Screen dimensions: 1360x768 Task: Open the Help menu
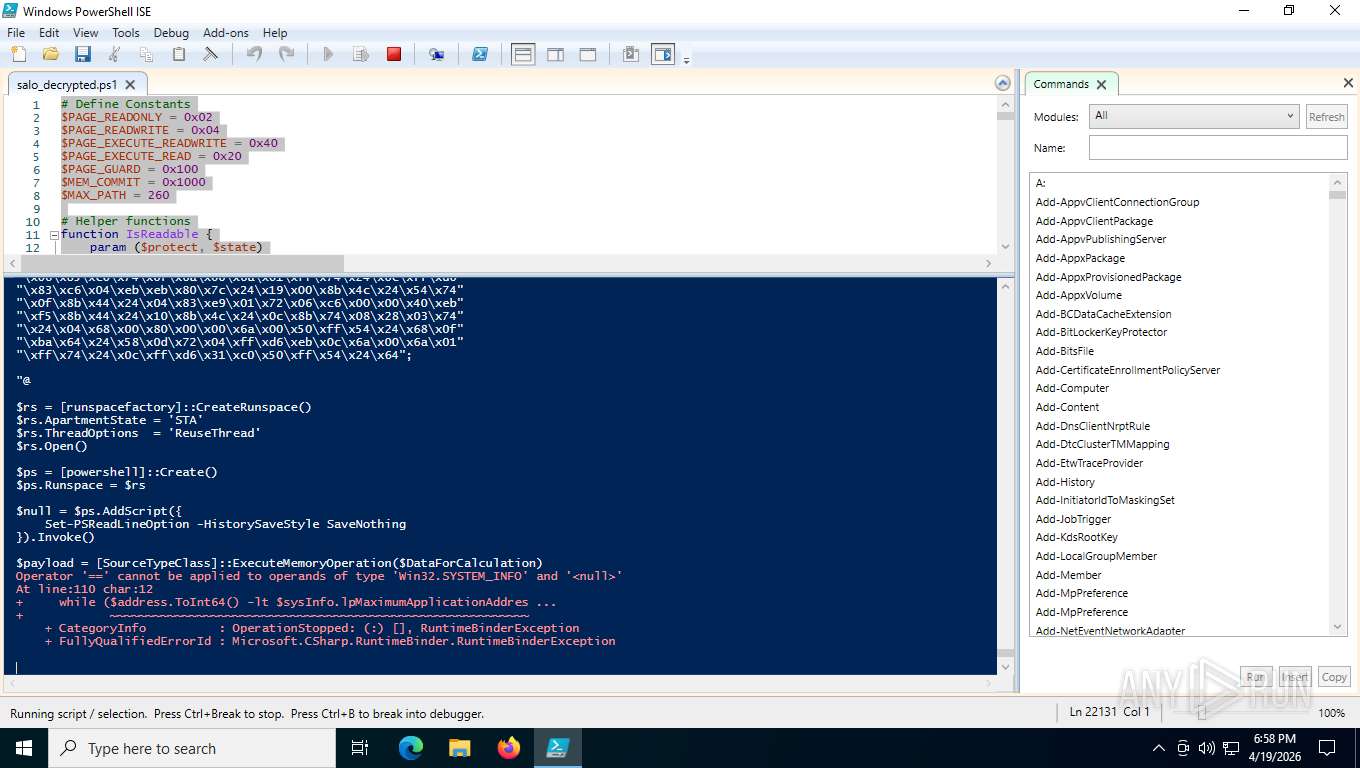[x=275, y=32]
